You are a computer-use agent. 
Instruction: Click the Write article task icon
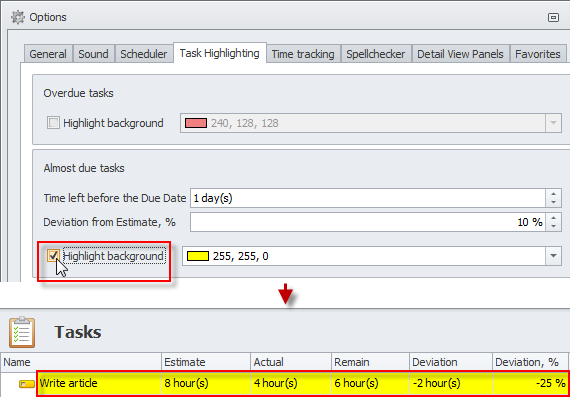[x=27, y=384]
